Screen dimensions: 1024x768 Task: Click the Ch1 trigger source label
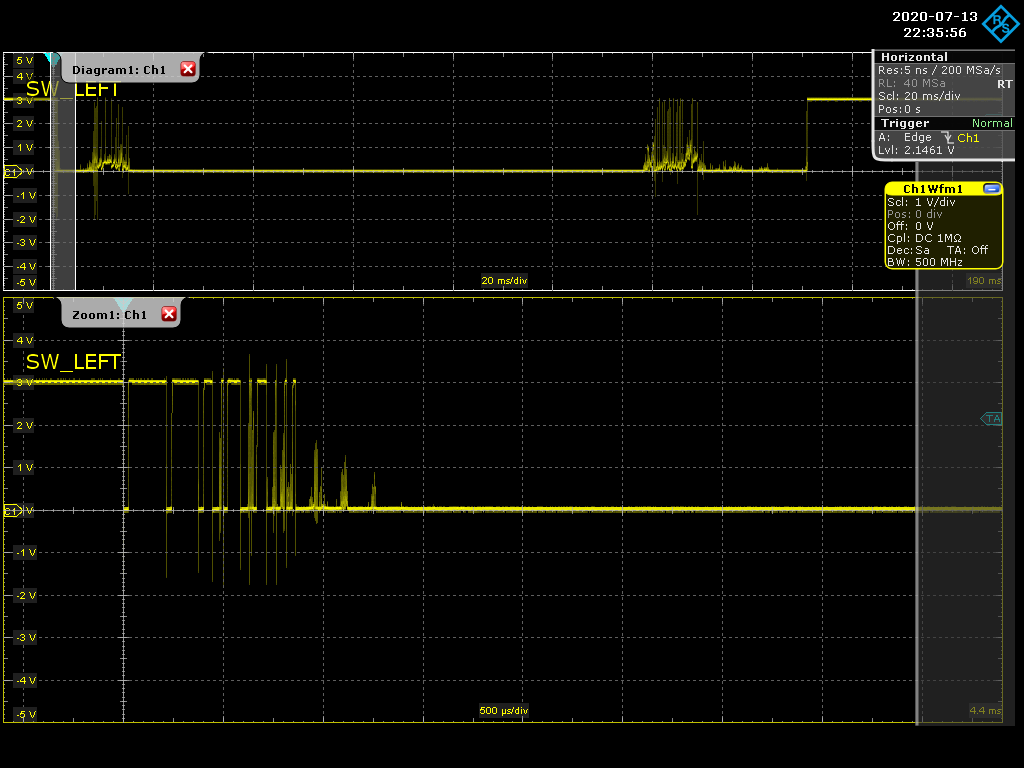click(968, 138)
